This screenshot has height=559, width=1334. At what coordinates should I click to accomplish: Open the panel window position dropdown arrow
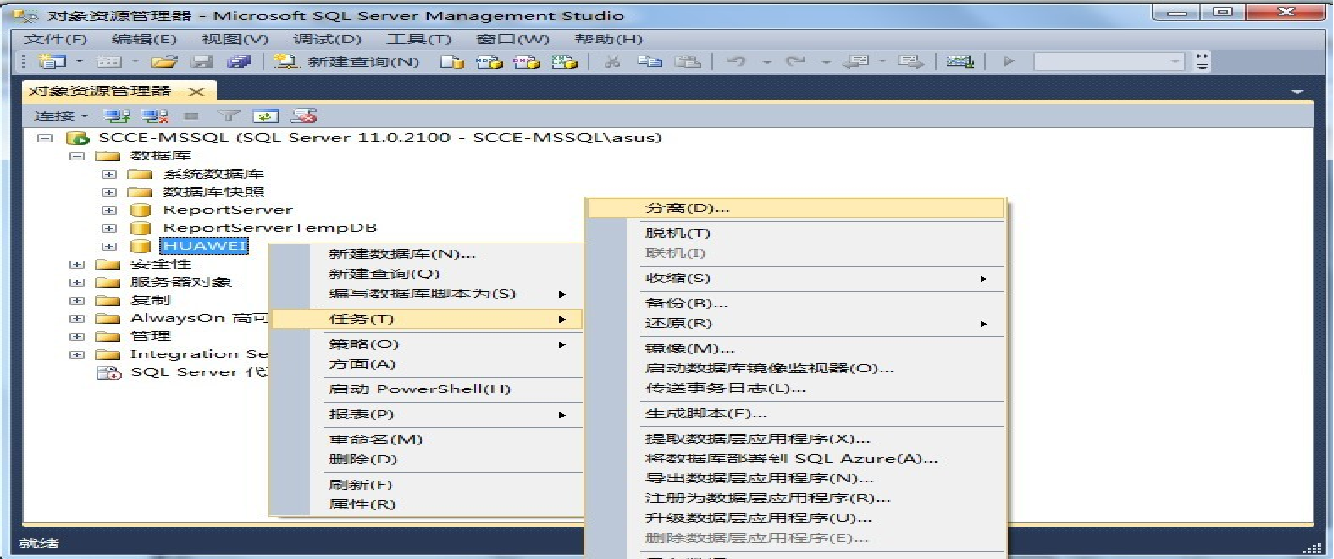point(1298,92)
